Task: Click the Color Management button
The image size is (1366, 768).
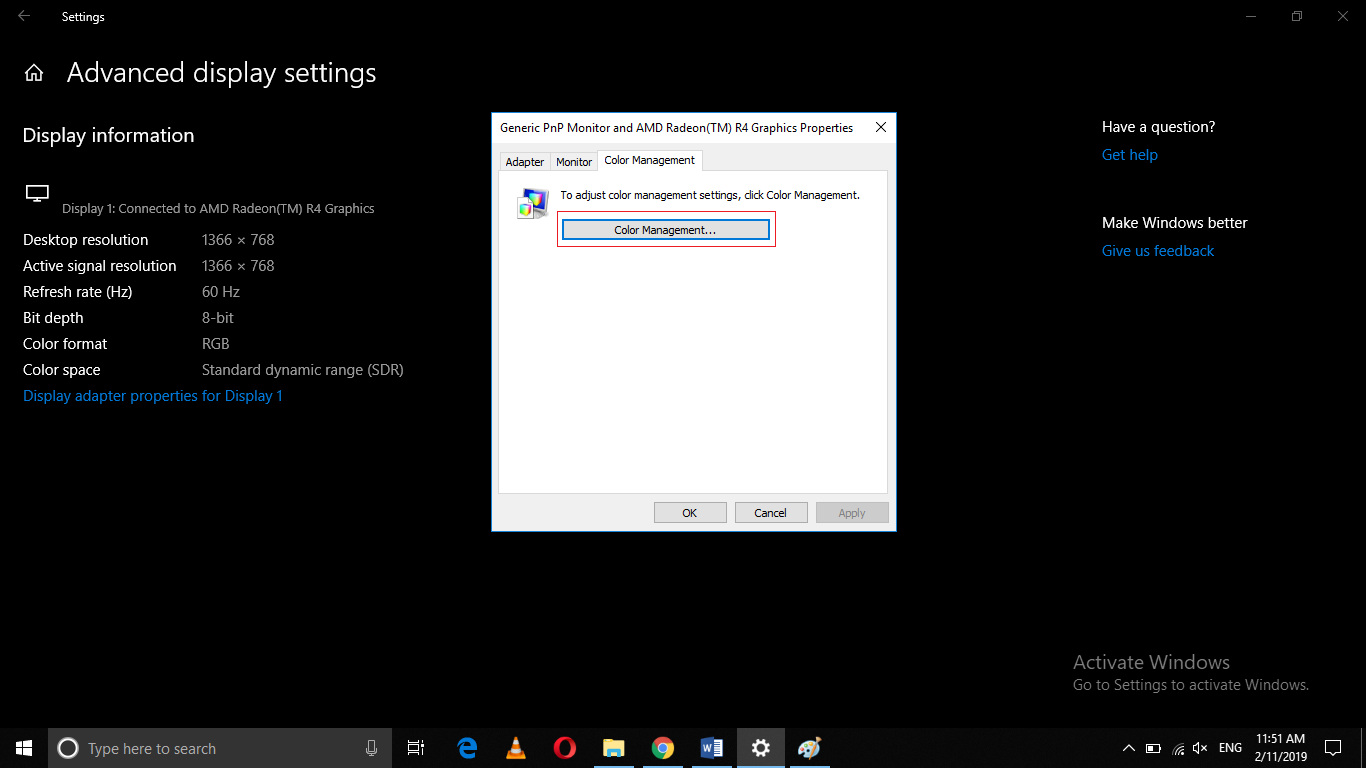Action: [x=666, y=229]
